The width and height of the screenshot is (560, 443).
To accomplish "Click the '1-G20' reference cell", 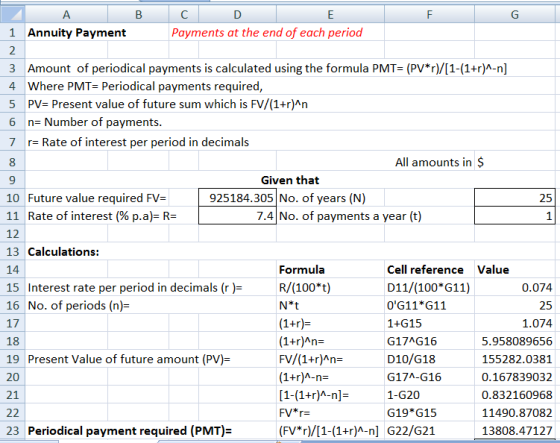I will point(429,395).
